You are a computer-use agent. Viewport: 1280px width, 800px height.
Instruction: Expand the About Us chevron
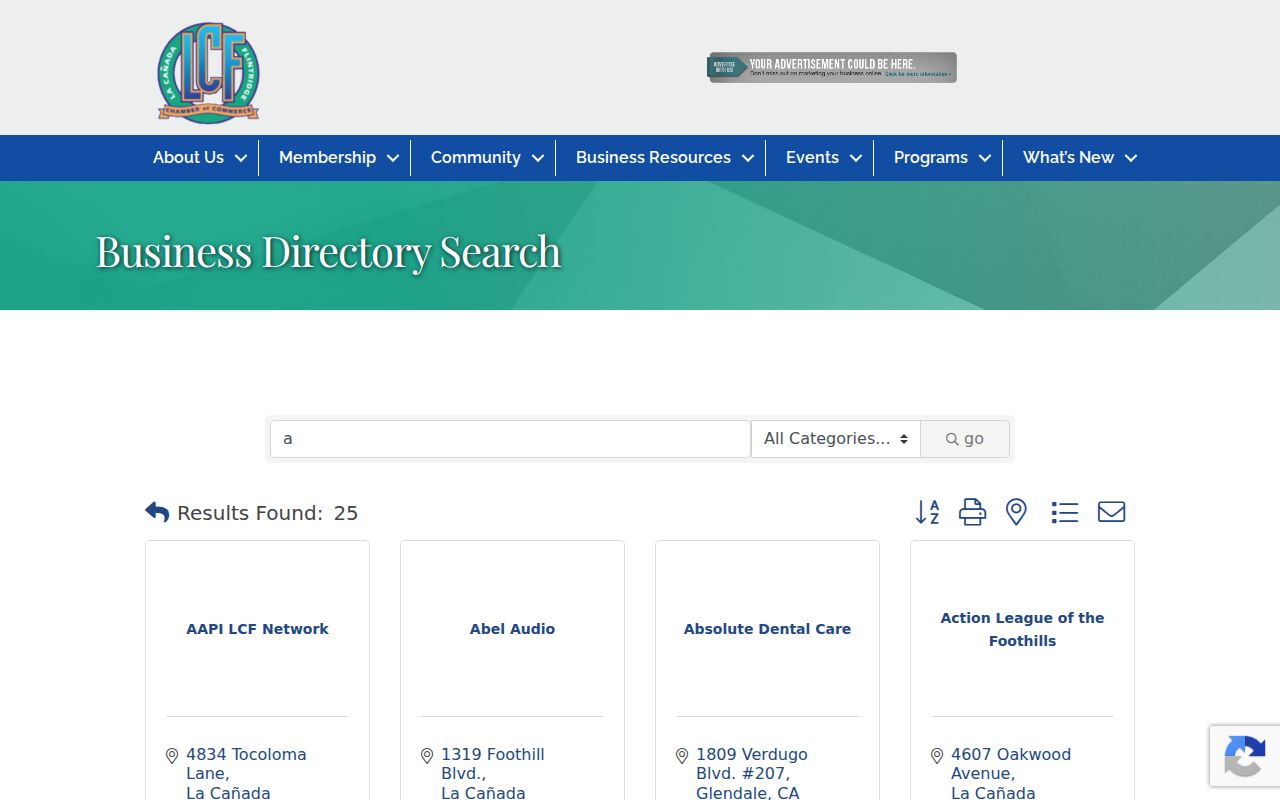click(x=241, y=158)
